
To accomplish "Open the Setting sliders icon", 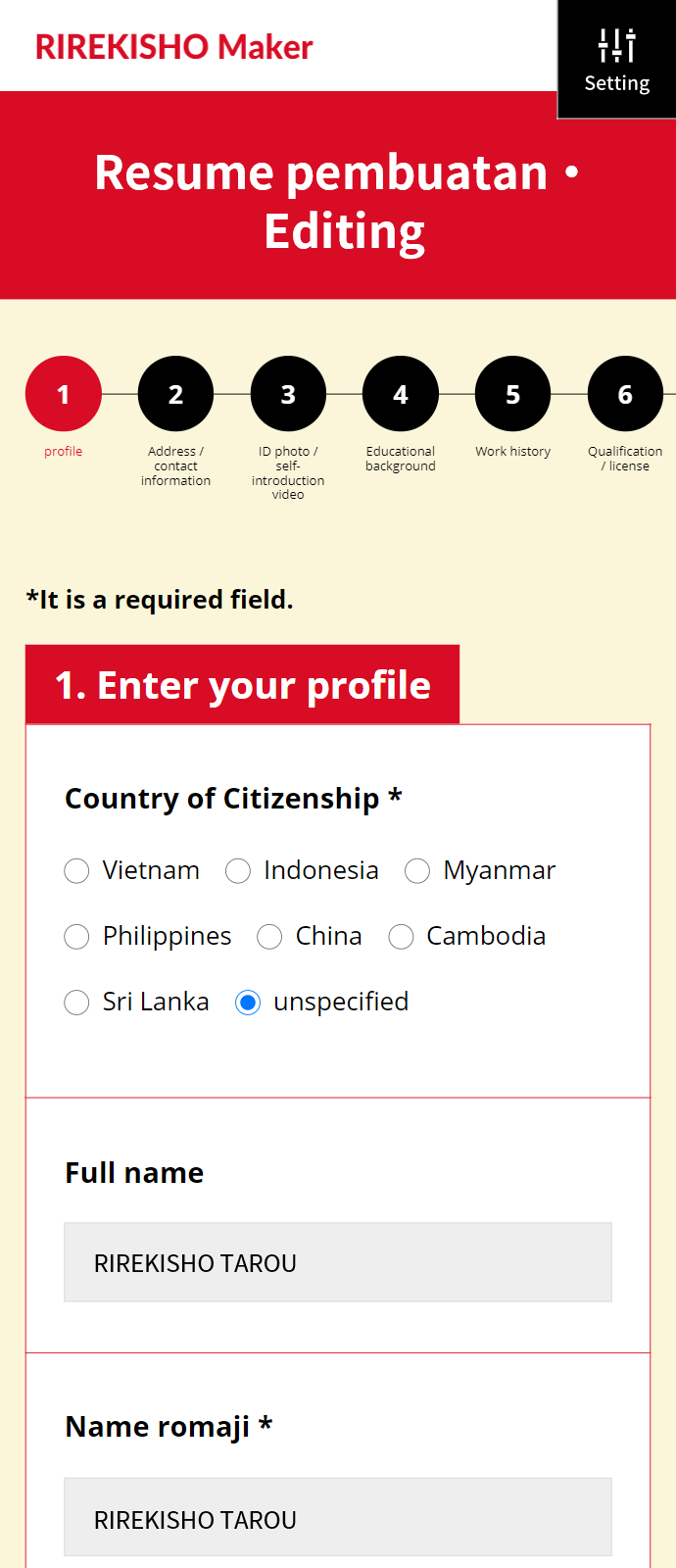I will click(616, 46).
